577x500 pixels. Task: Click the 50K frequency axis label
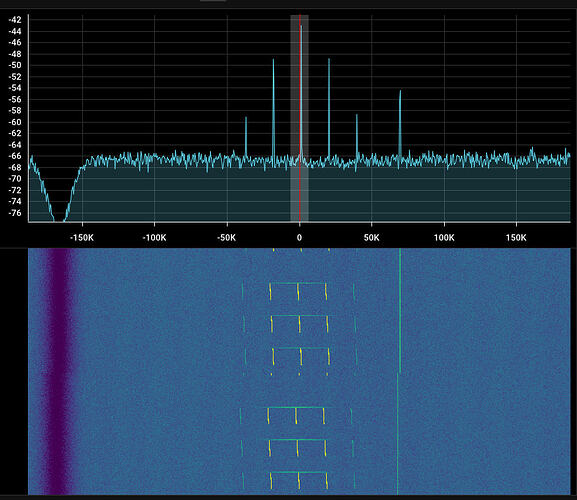(x=371, y=238)
